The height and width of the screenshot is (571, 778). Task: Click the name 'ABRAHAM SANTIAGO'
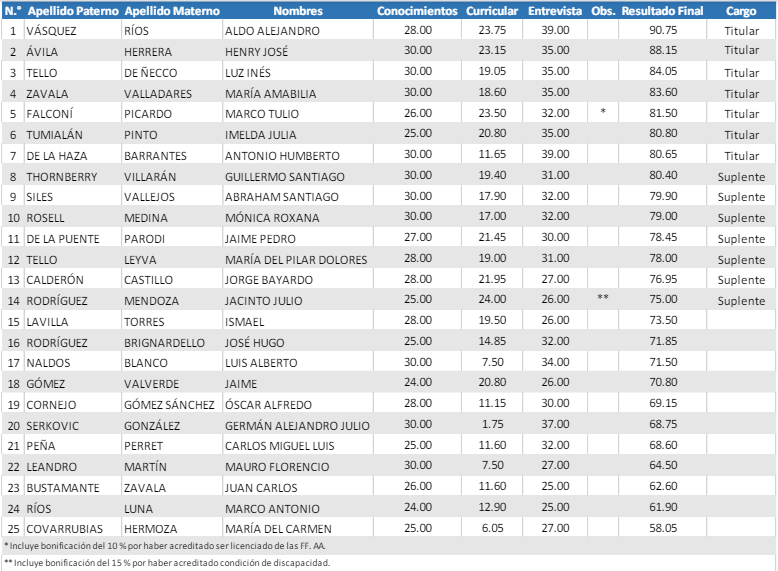[282, 197]
